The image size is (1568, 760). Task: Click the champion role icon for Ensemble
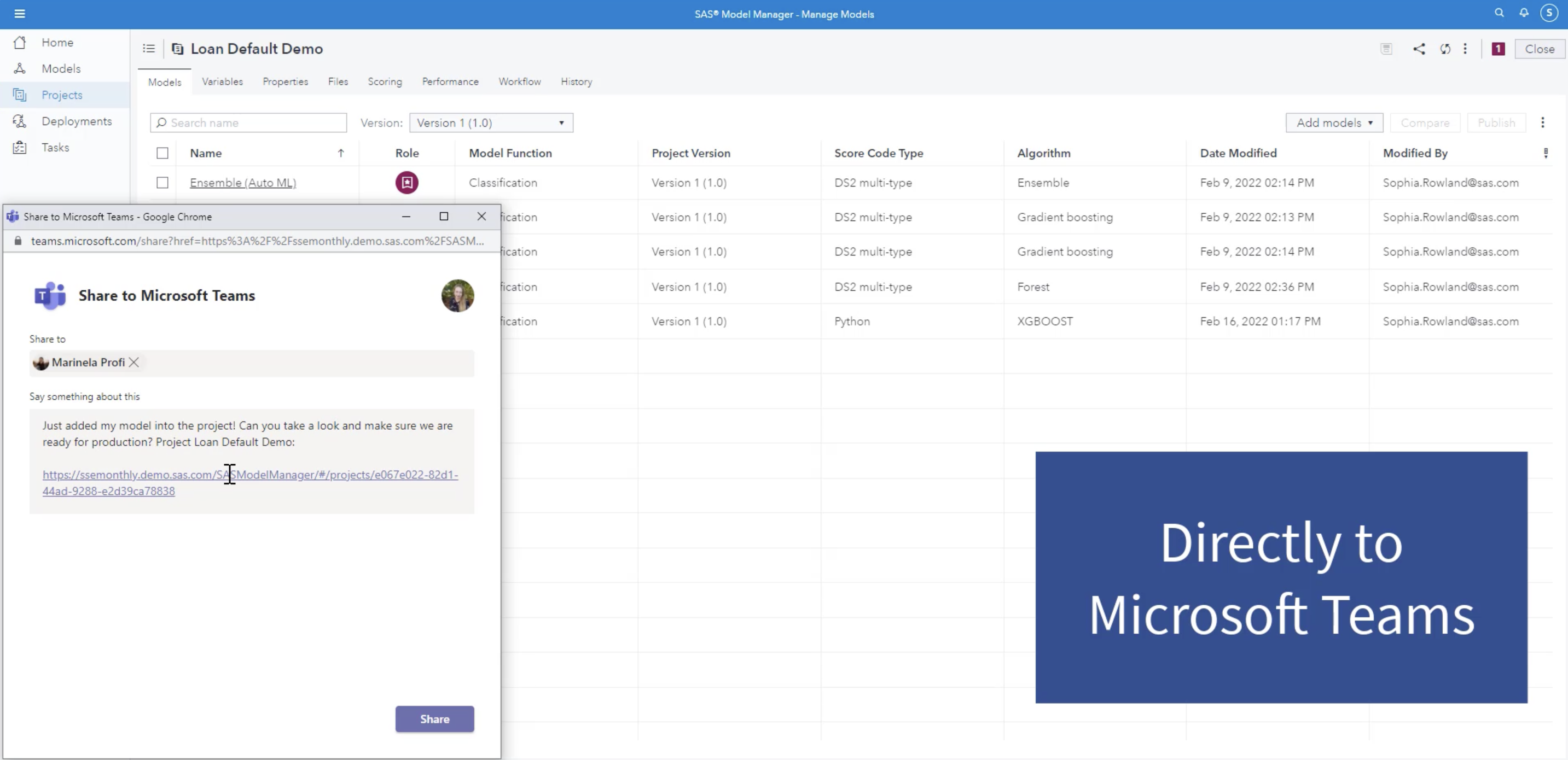click(406, 183)
